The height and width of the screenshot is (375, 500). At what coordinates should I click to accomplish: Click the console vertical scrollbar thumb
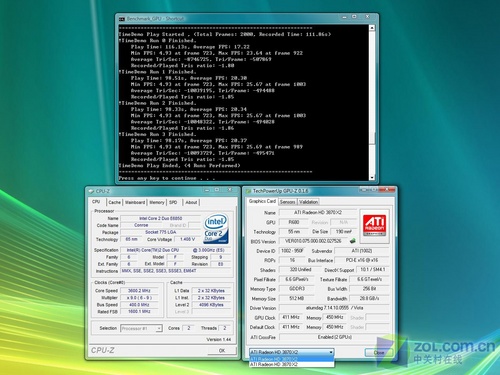click(x=372, y=138)
